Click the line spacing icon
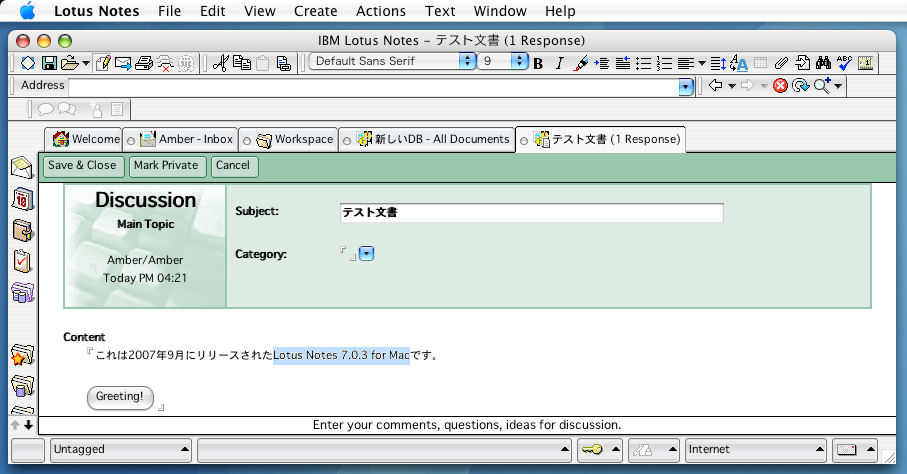This screenshot has height=474, width=907. point(718,64)
